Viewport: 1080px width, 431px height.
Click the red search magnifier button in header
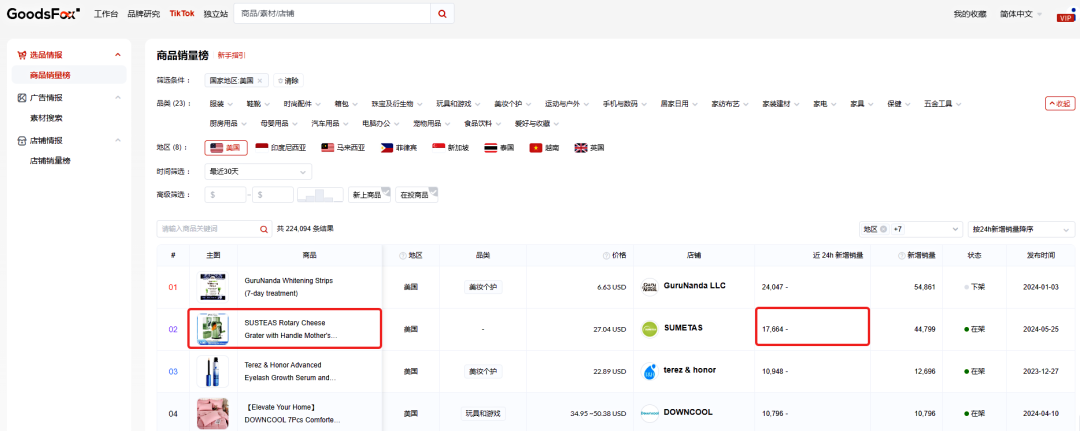coord(442,14)
